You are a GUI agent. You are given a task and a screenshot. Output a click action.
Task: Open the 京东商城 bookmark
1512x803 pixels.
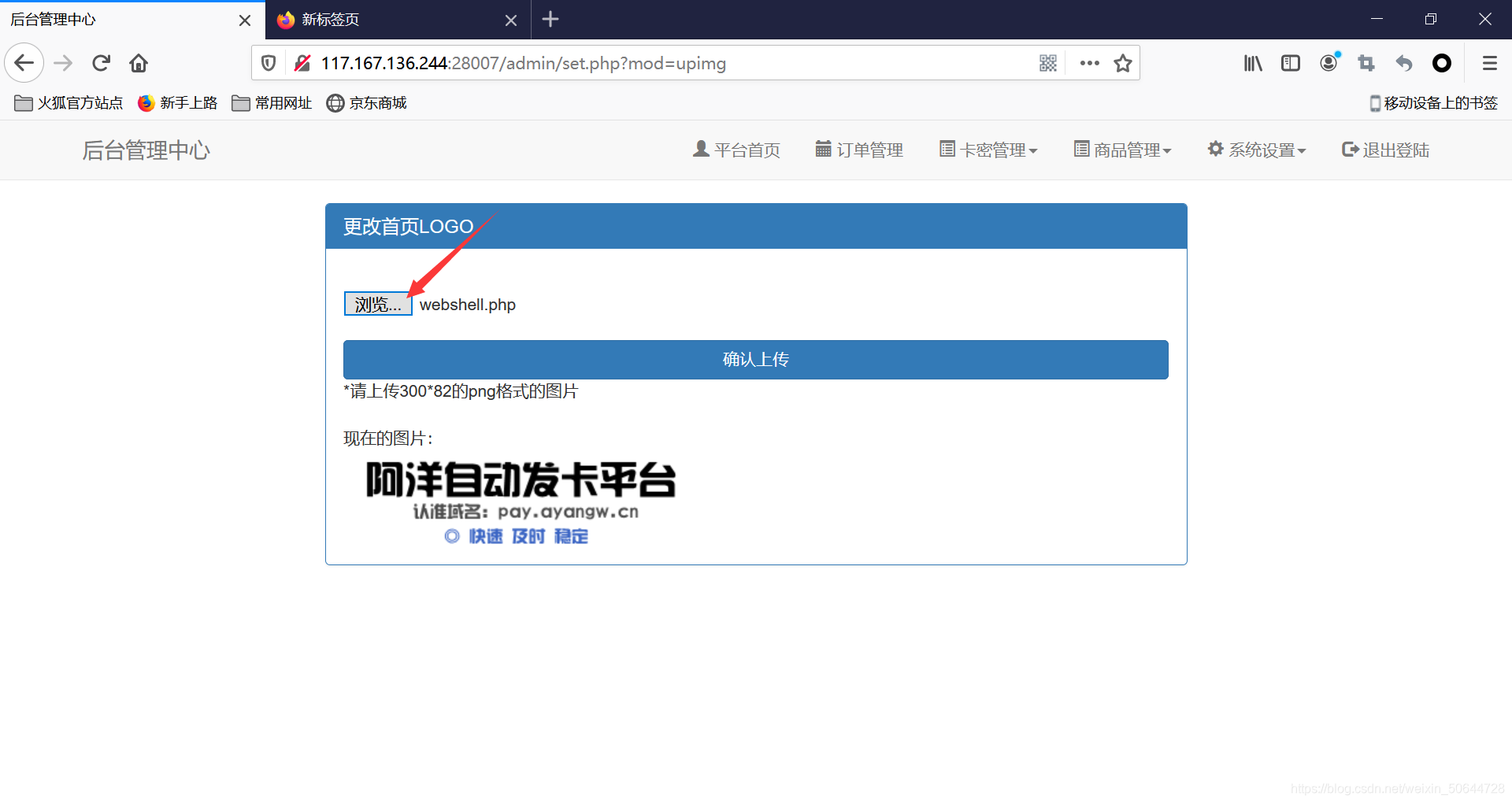point(366,103)
